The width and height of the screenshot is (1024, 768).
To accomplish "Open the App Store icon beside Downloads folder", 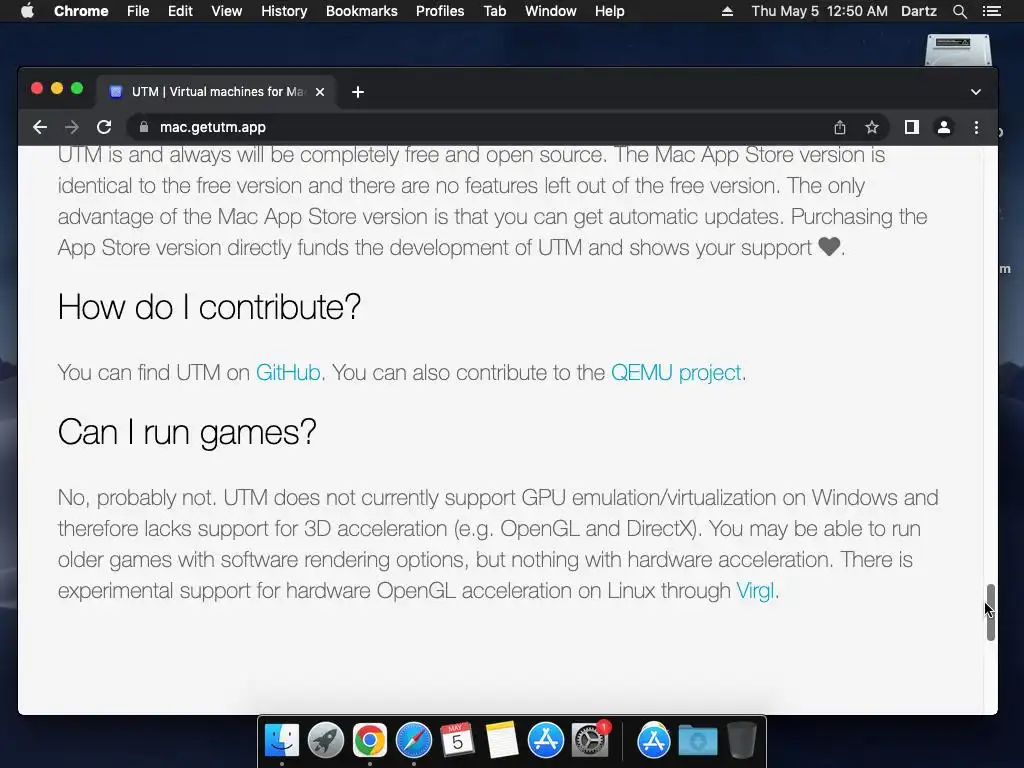I will pos(654,741).
